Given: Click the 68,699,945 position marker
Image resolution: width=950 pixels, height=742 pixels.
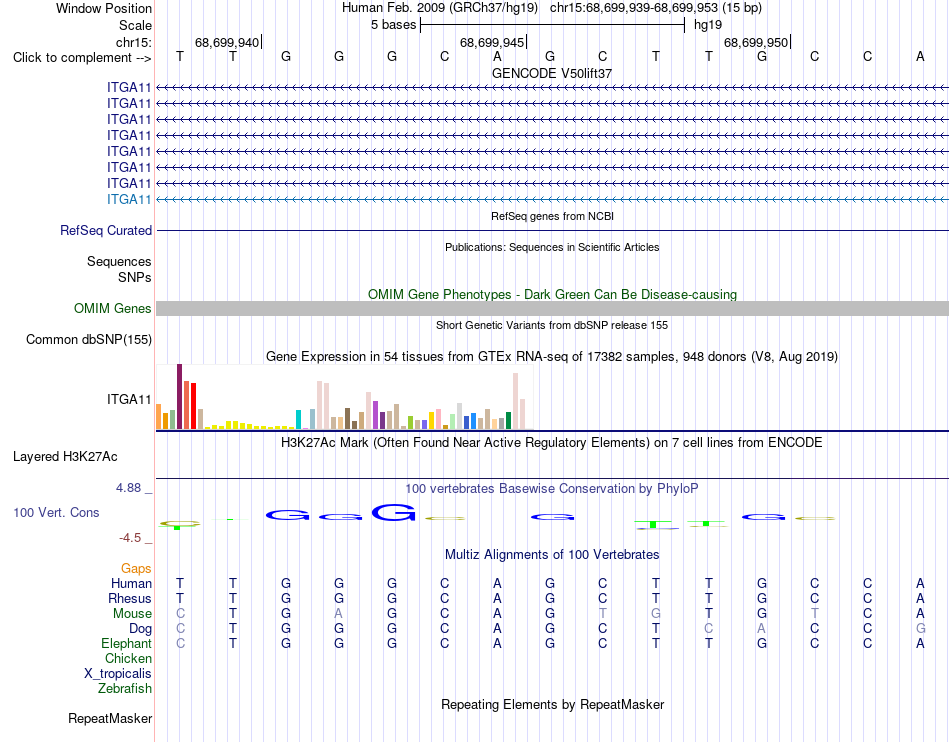Looking at the screenshot, I should tap(492, 42).
